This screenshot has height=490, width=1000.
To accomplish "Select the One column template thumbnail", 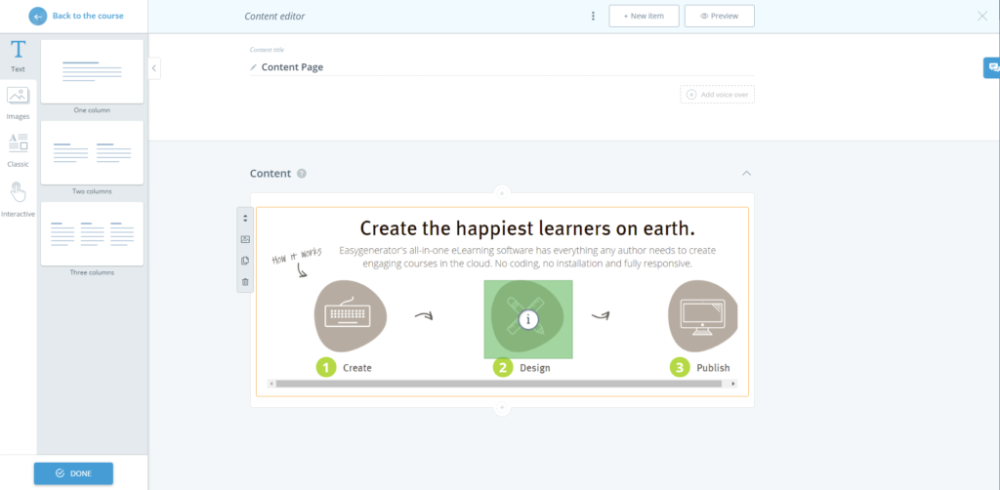I will (92, 71).
